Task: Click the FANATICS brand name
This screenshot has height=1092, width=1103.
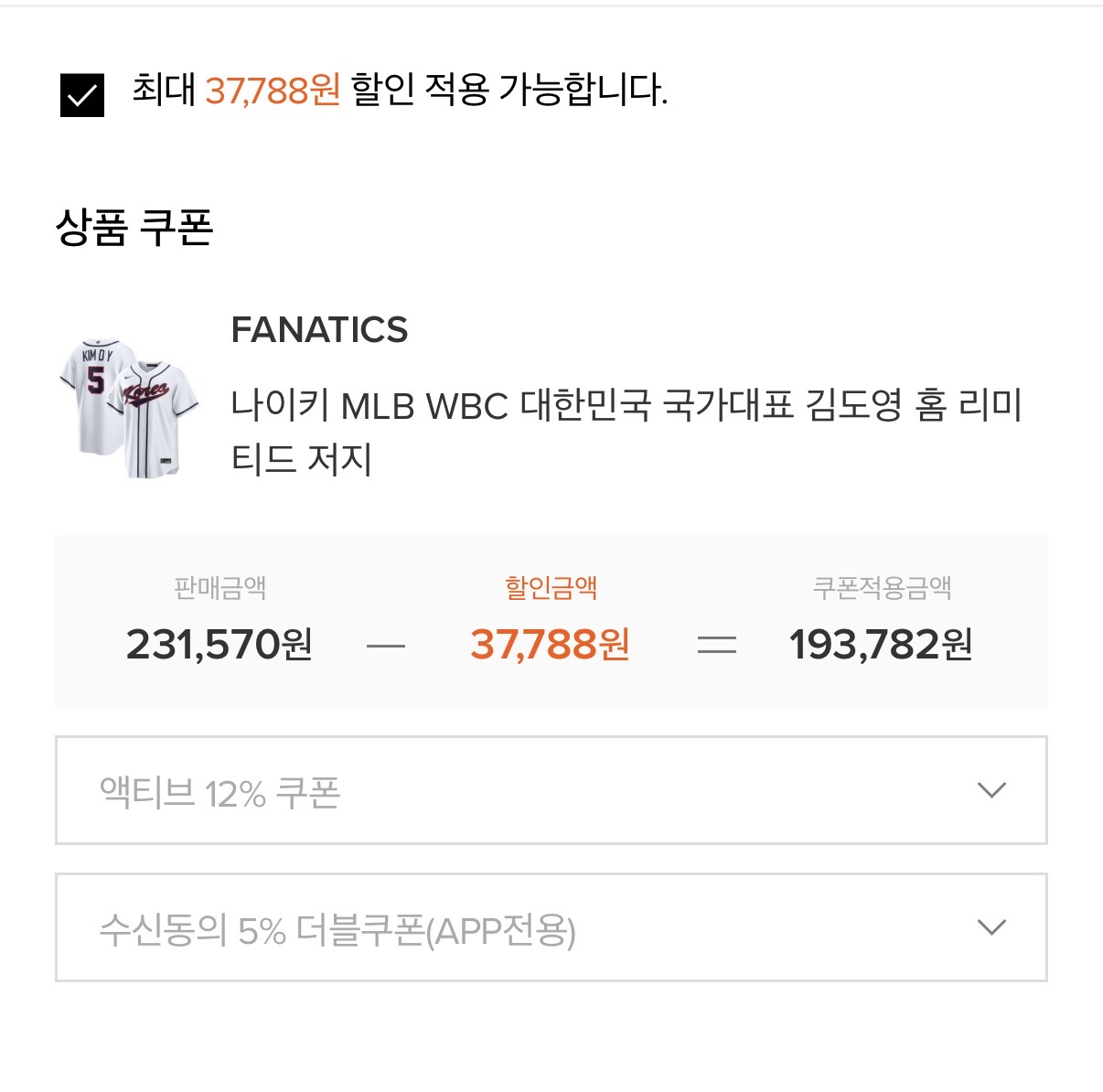Action: pos(319,329)
